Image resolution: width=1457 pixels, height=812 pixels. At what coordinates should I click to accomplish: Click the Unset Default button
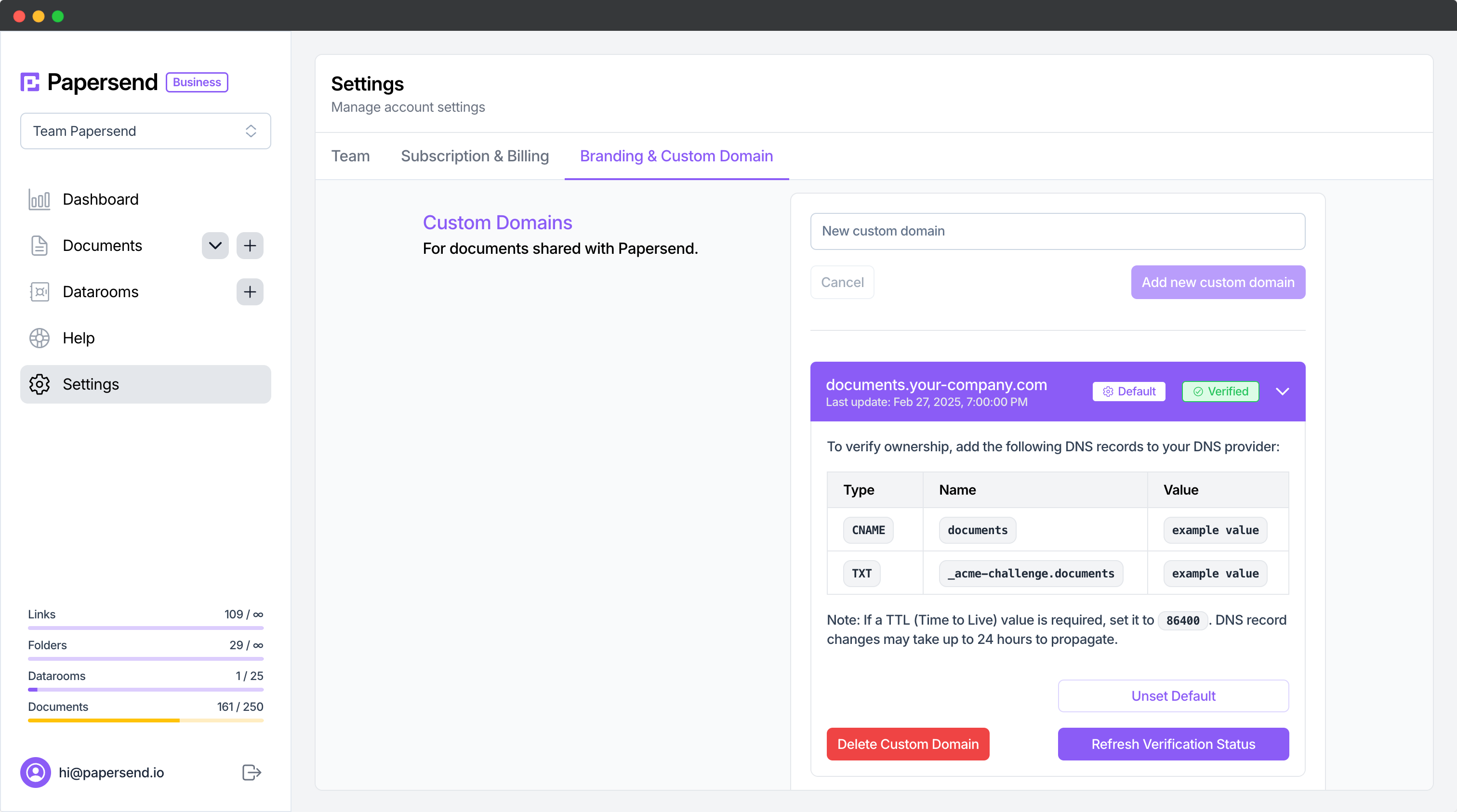(x=1173, y=696)
